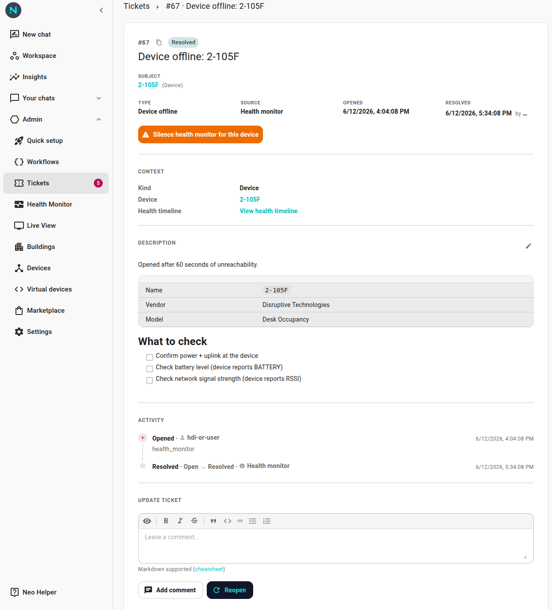Click Desk Occupancy model cell
The width and height of the screenshot is (552, 610).
click(x=286, y=319)
